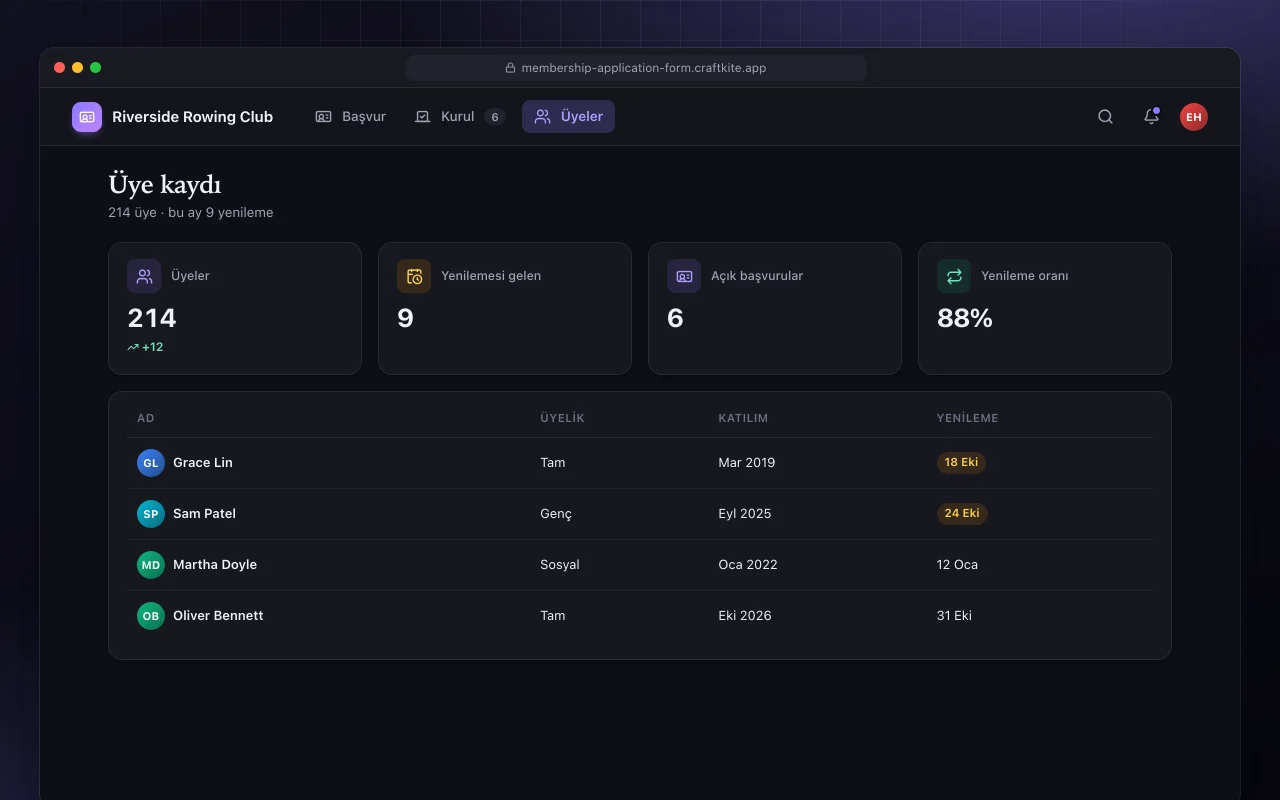Open Martha Doyle's member name

215,565
